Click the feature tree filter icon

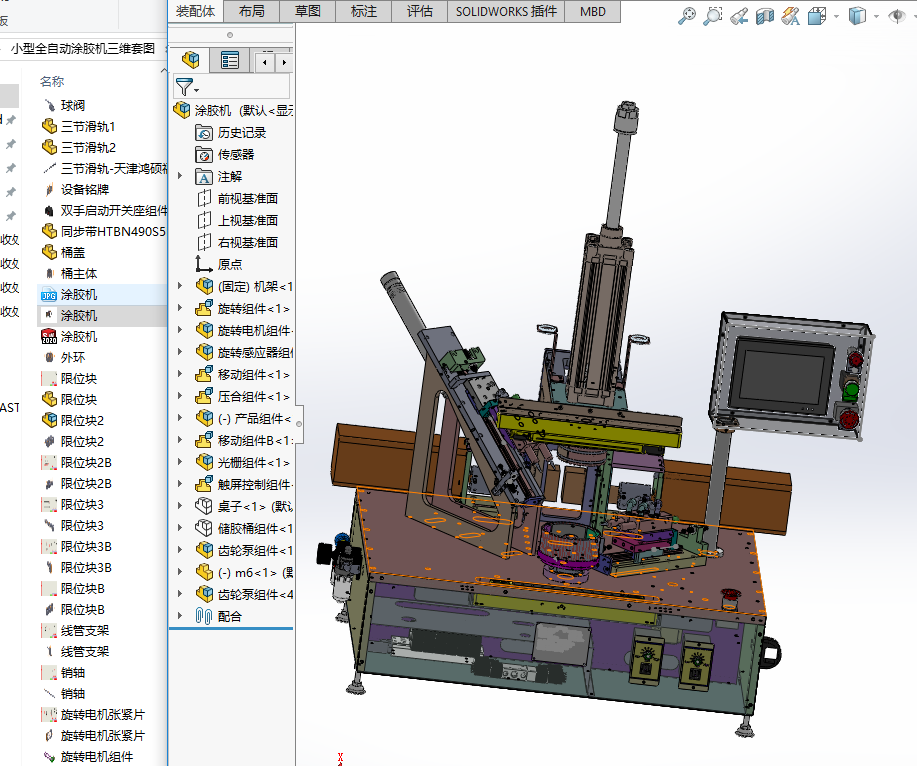tap(184, 88)
